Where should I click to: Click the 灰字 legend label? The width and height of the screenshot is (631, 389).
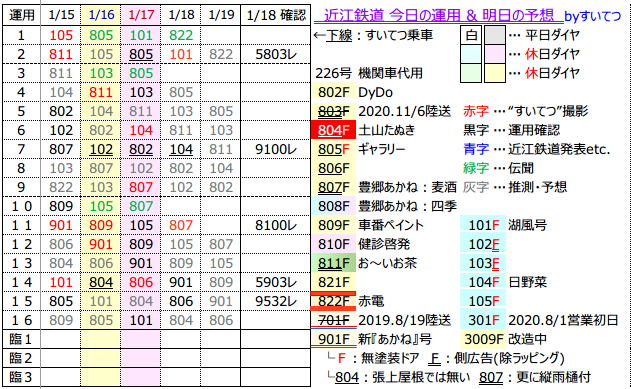(476, 187)
